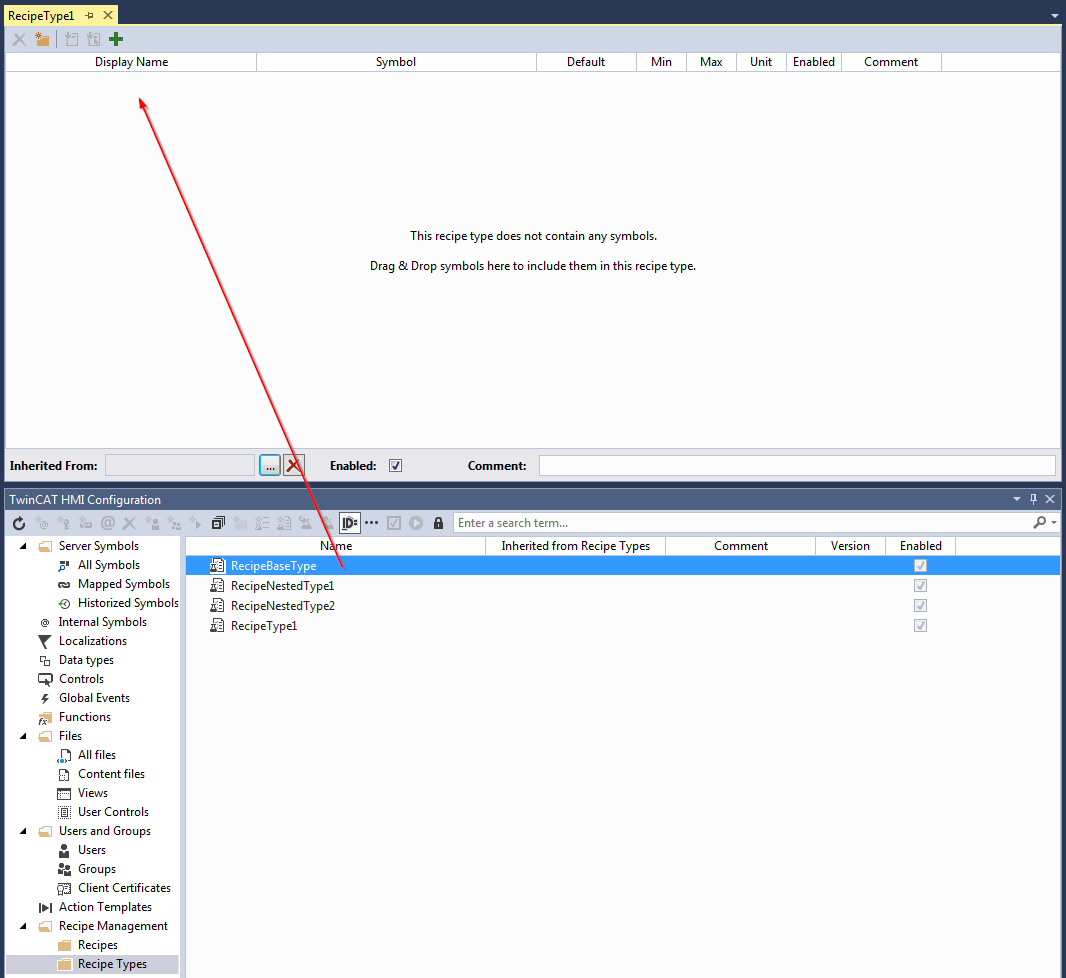The height and width of the screenshot is (978, 1066).
Task: Click the grey X delete icon in HMI toolbar
Action: pyautogui.click(x=129, y=523)
